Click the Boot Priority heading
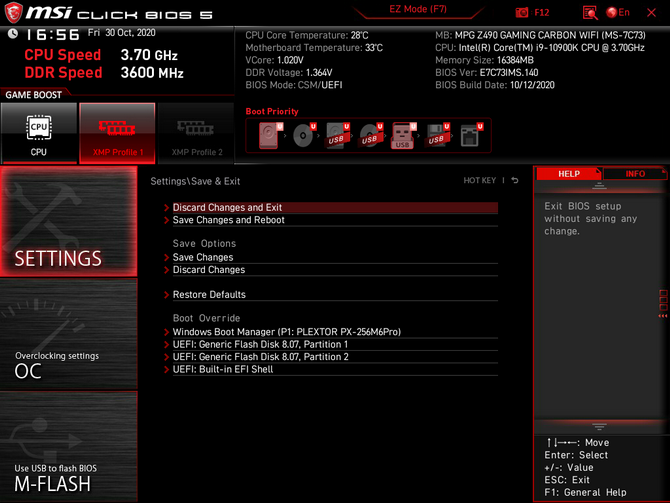 [272, 112]
